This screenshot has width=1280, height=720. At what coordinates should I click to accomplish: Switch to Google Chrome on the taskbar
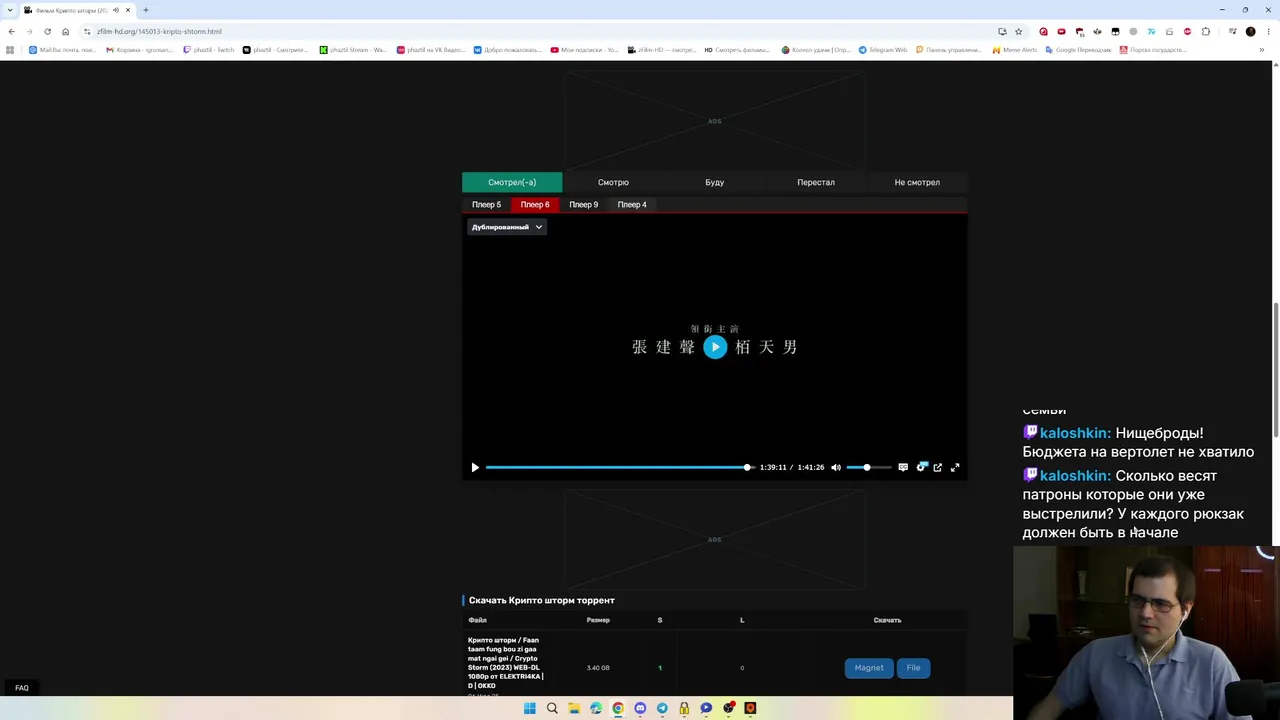(x=618, y=708)
